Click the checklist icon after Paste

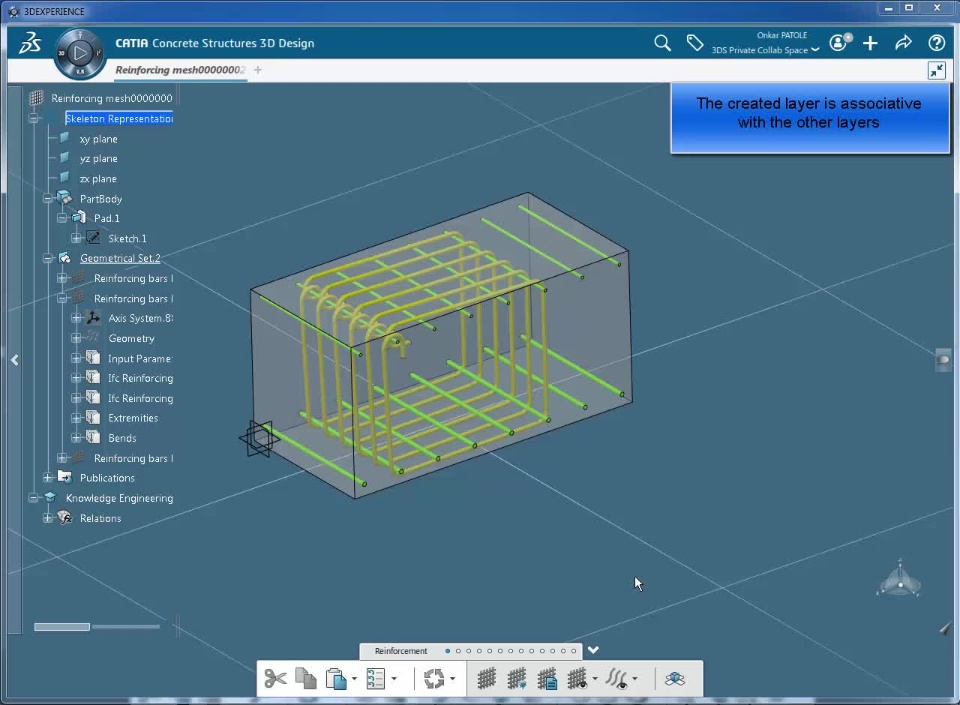point(375,679)
